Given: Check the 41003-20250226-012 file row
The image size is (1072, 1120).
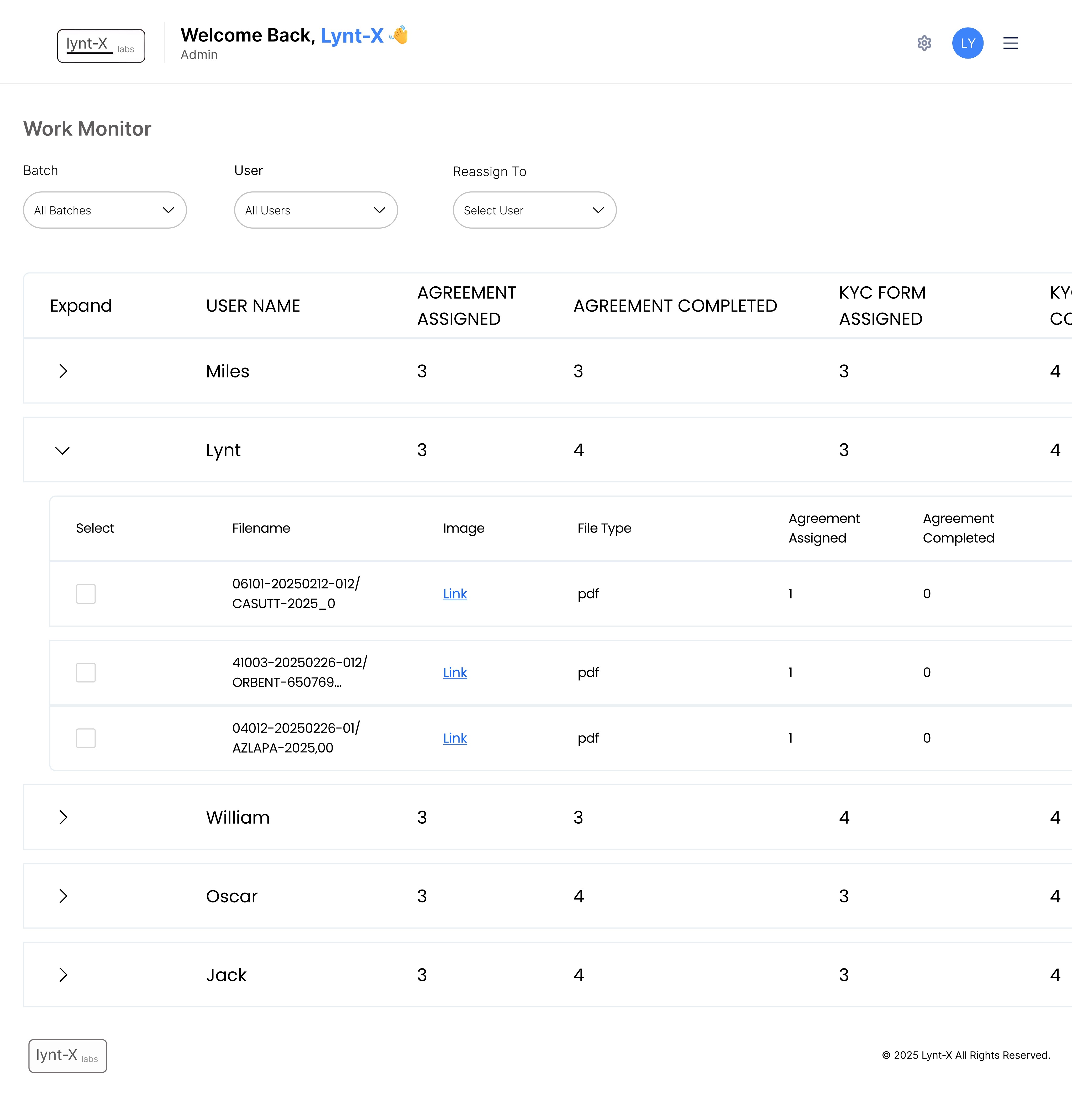Looking at the screenshot, I should tap(86, 672).
